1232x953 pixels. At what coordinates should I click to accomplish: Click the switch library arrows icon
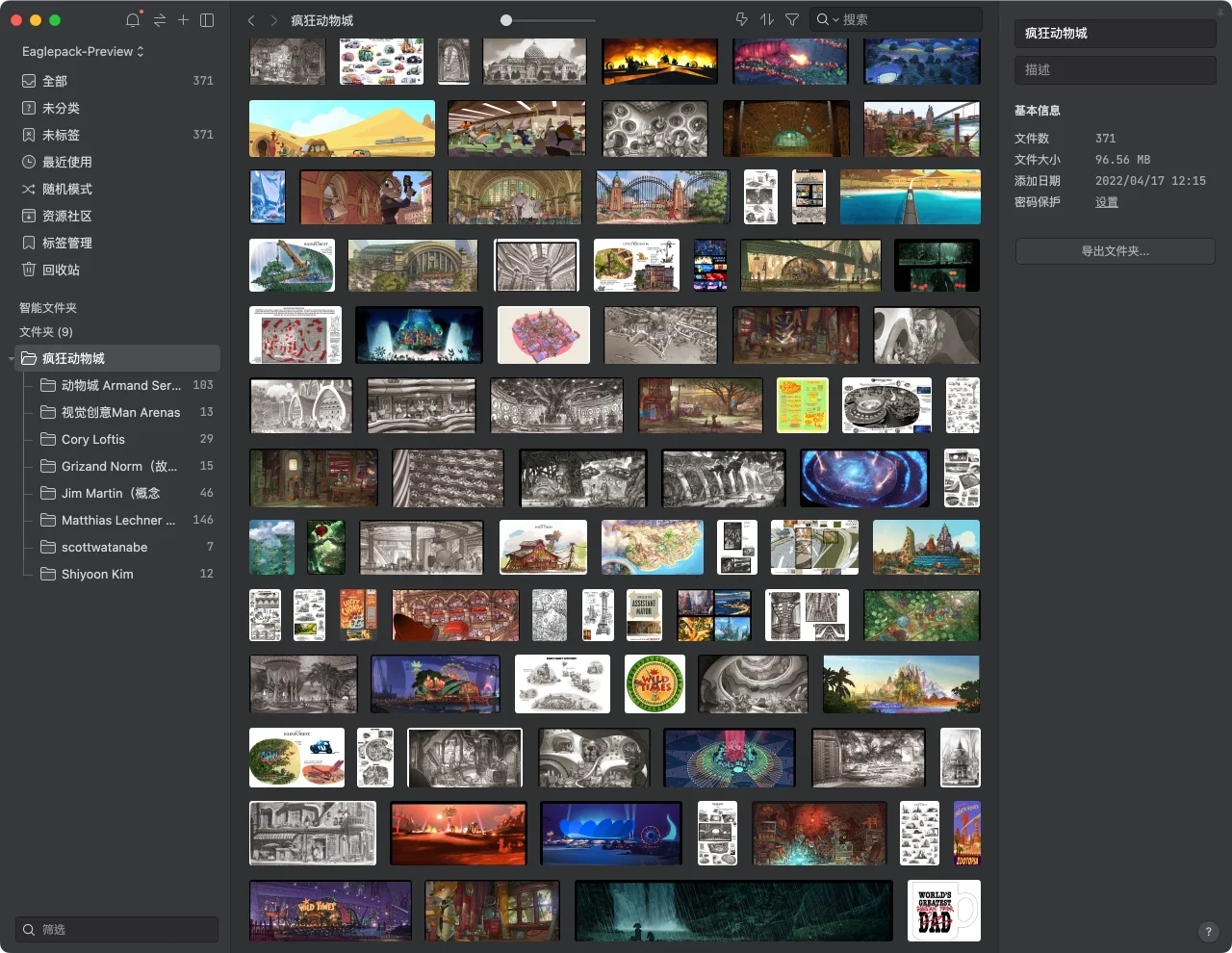(159, 20)
